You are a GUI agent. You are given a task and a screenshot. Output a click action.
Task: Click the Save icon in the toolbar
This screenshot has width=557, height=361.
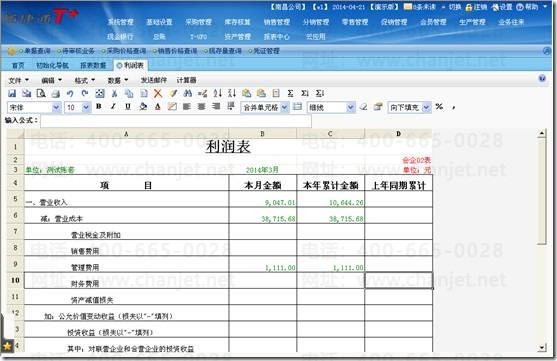[x=12, y=93]
